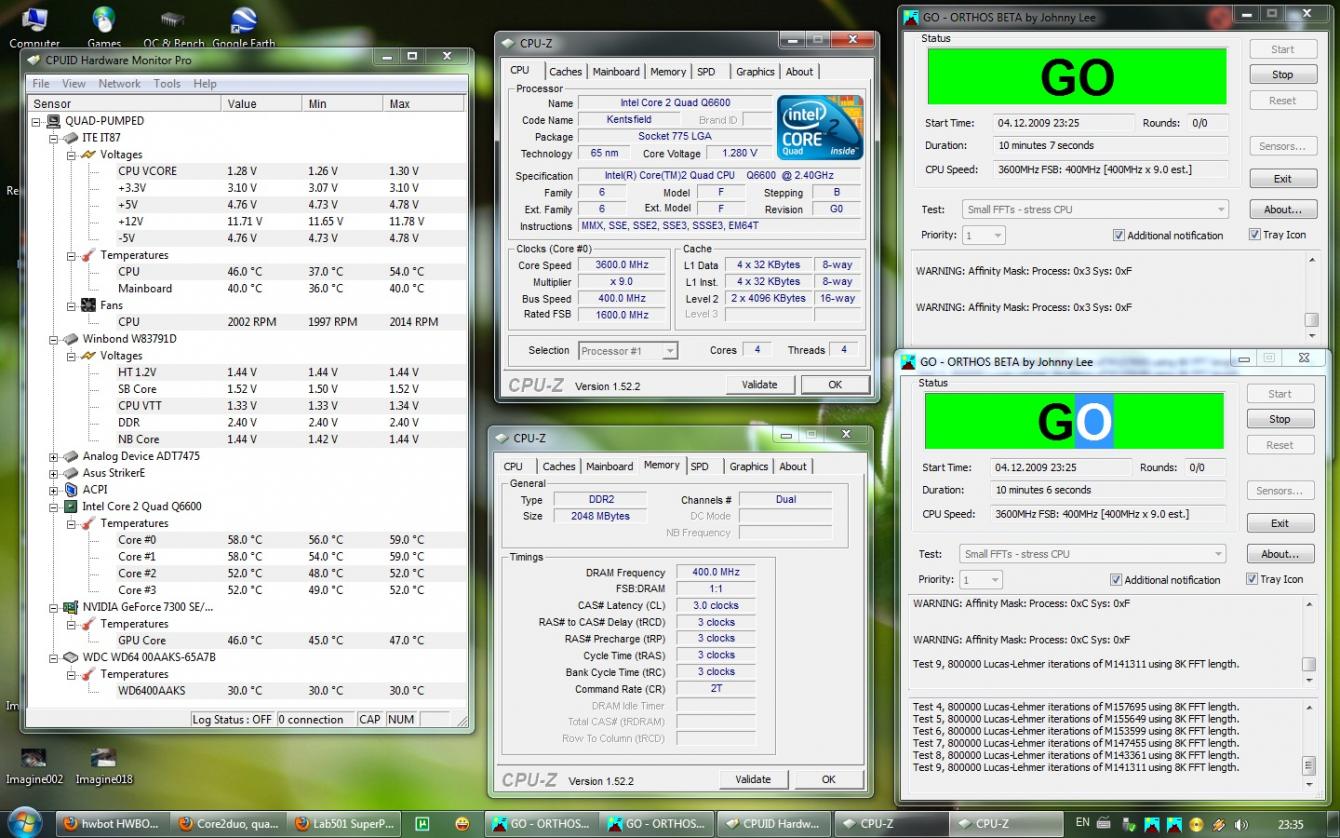Open the Windows Start orb

pyautogui.click(x=24, y=822)
